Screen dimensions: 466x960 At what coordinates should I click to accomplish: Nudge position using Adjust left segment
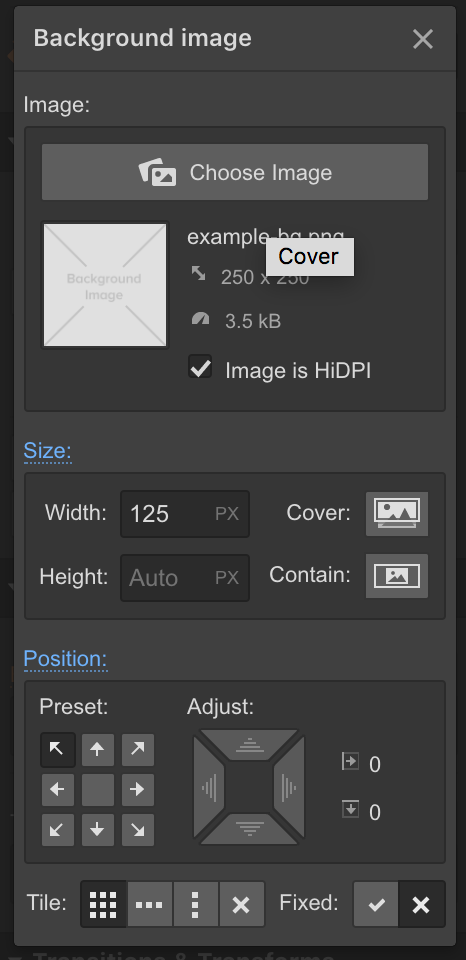click(208, 787)
